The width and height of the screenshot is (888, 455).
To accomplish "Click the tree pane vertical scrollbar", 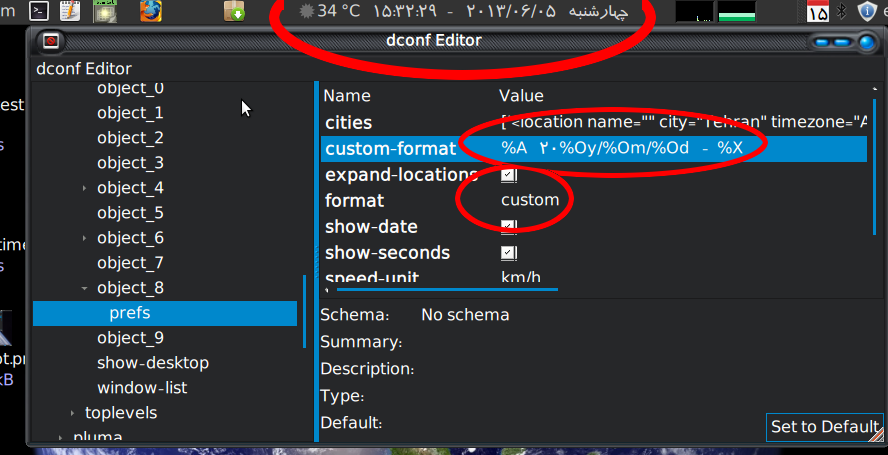I will [x=305, y=311].
